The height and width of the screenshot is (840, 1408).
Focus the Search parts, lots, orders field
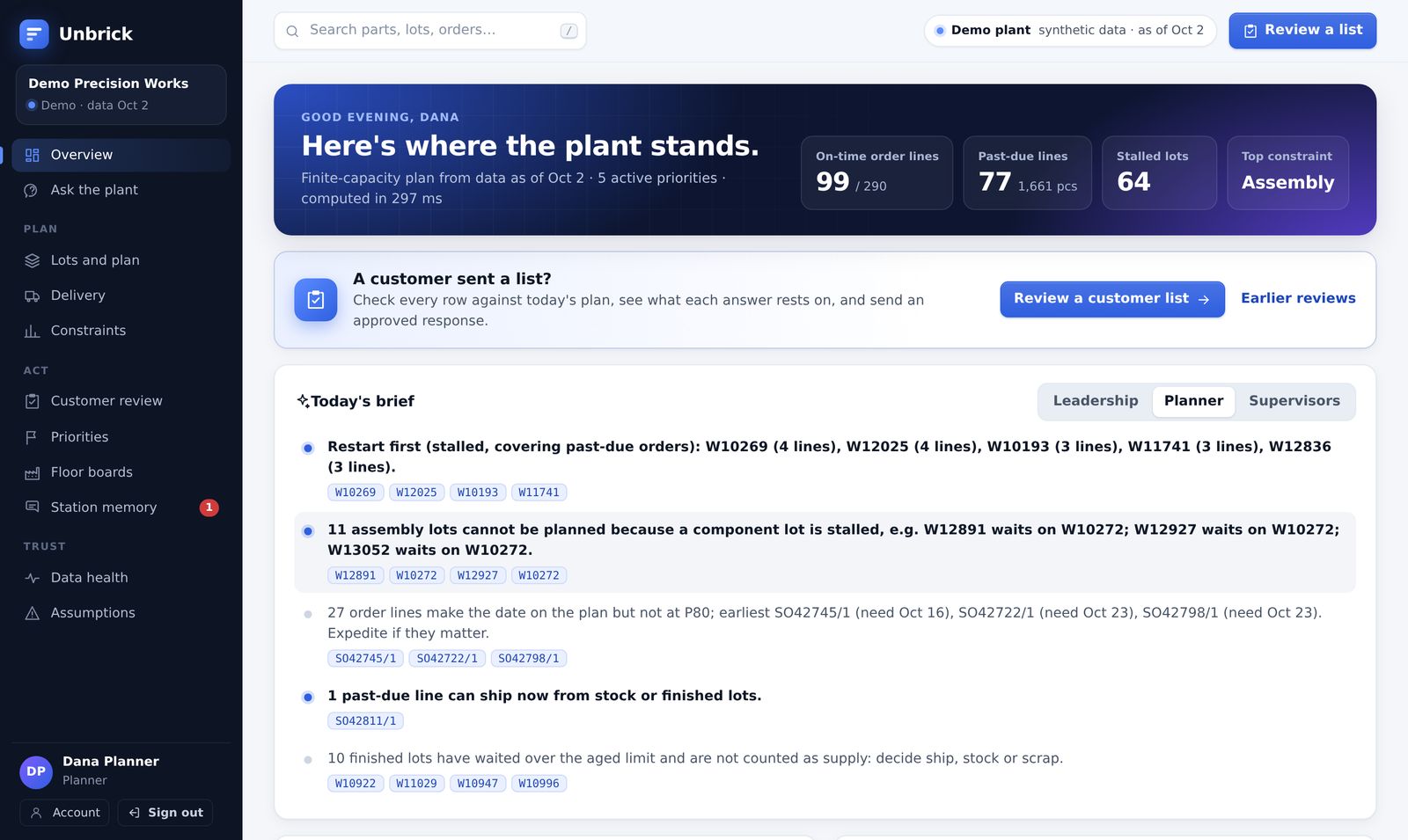tap(430, 31)
